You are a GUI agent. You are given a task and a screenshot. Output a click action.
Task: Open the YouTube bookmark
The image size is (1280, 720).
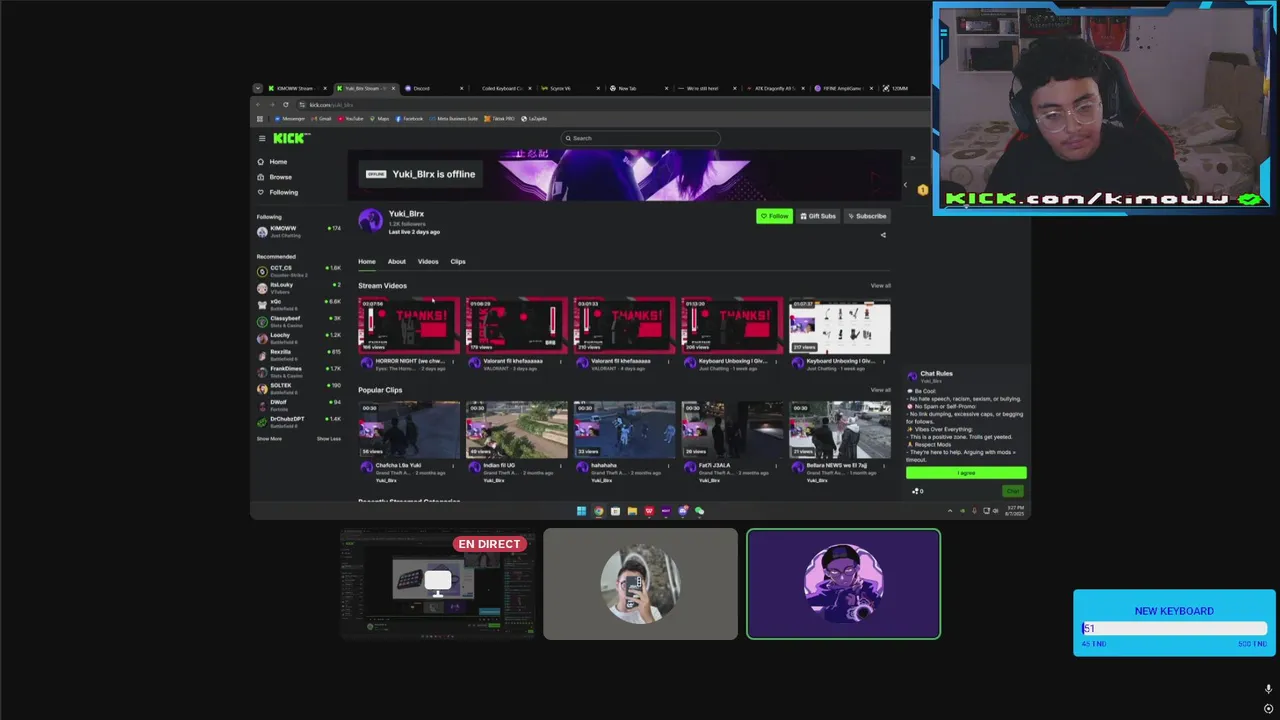pyautogui.click(x=351, y=119)
